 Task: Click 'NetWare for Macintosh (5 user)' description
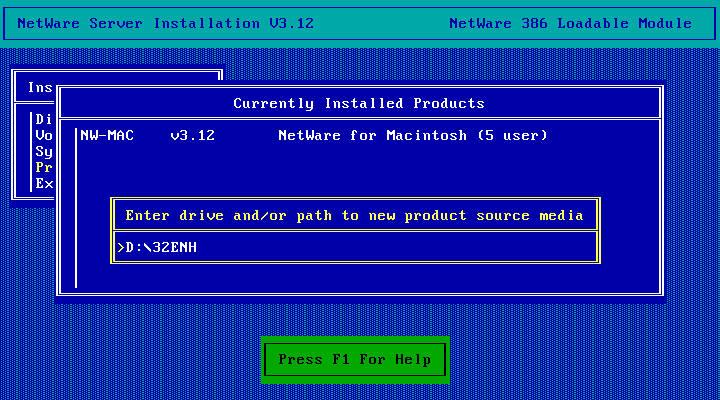pyautogui.click(x=413, y=135)
